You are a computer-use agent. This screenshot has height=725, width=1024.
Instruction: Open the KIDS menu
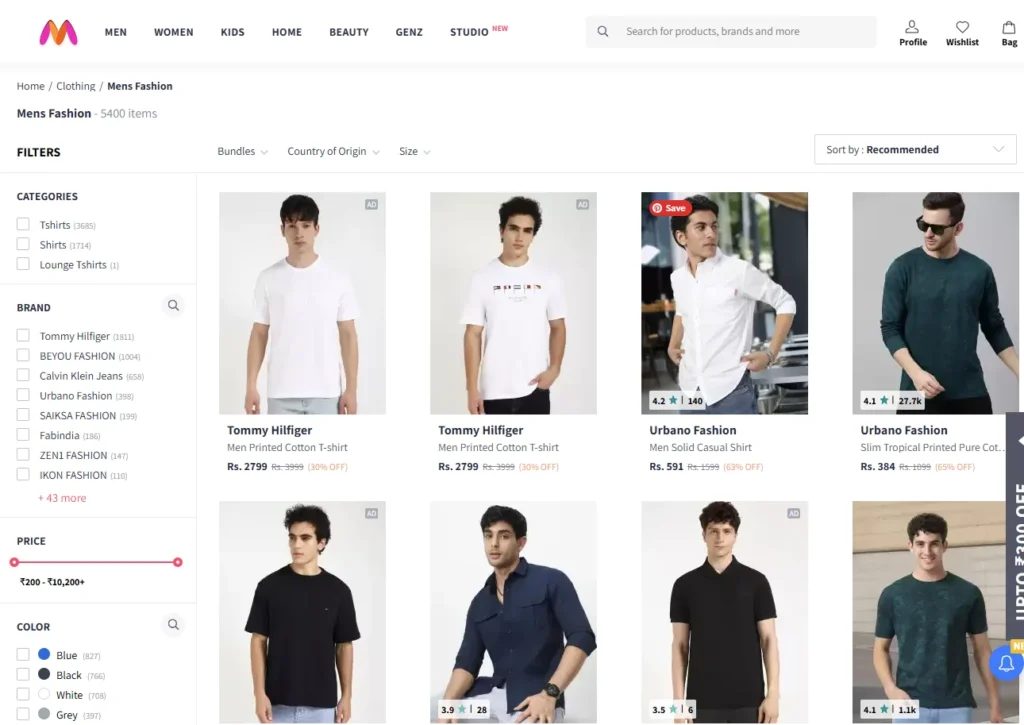click(232, 32)
